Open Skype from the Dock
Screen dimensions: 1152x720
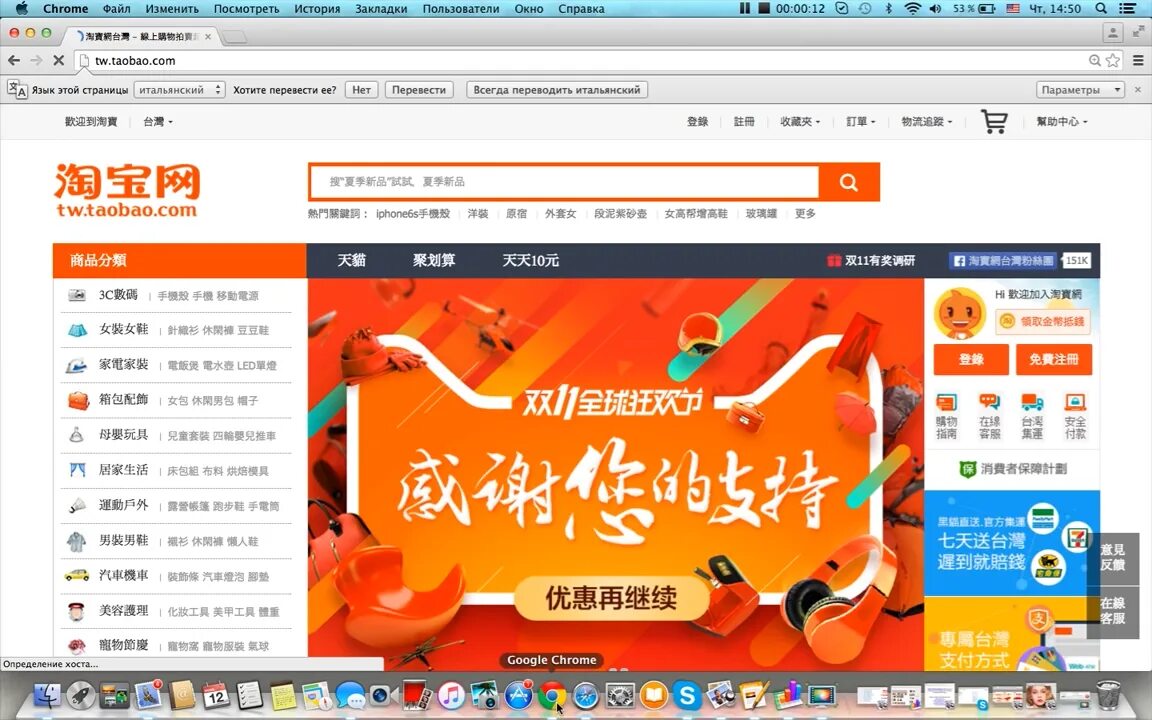coord(687,694)
